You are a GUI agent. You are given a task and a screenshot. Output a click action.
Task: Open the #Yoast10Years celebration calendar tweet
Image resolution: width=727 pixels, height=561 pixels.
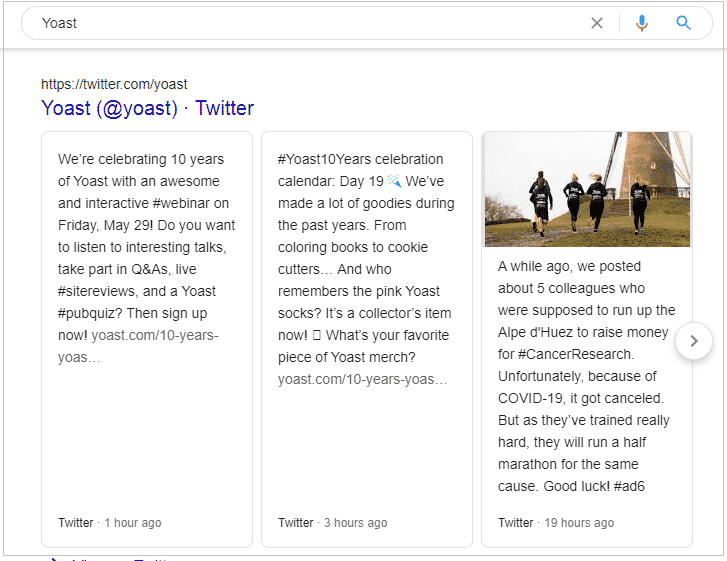(x=367, y=339)
